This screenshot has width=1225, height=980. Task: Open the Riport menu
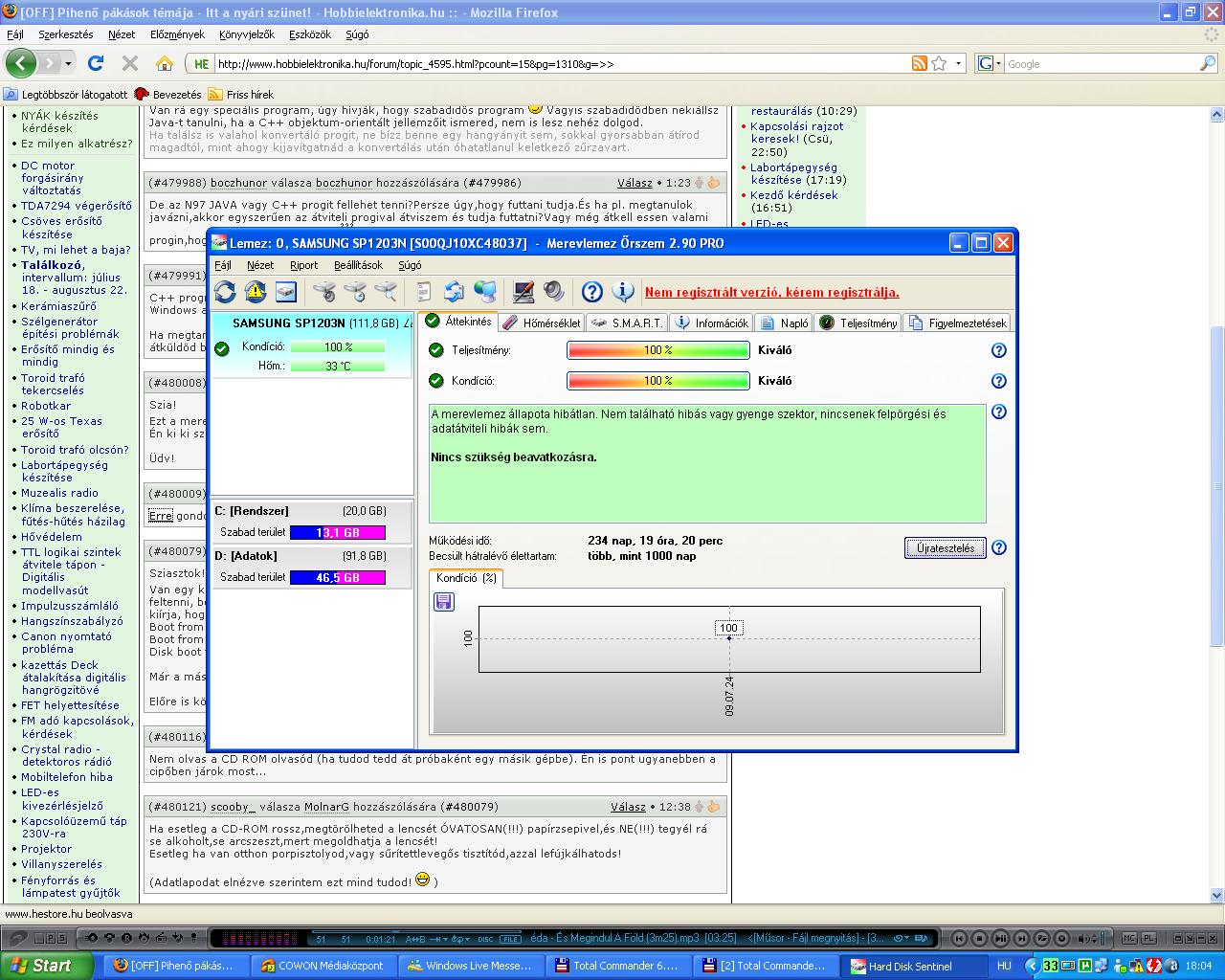(303, 265)
